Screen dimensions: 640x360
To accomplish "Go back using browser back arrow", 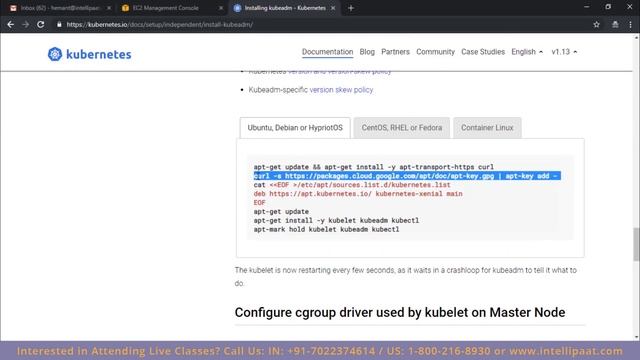I will click(11, 24).
